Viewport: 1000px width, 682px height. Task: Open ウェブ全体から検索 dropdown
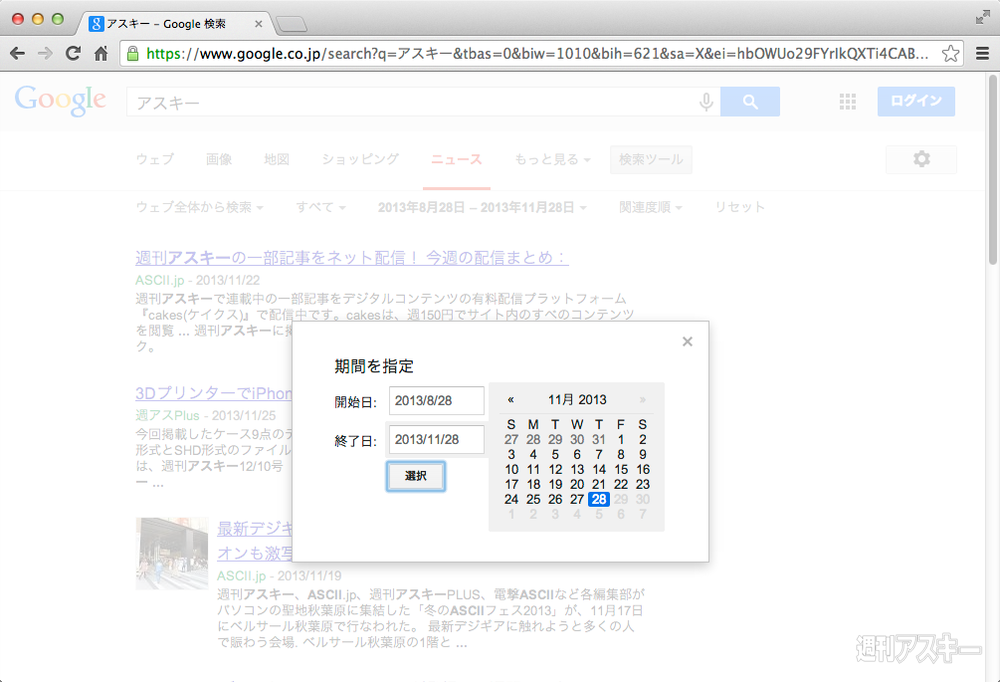coord(200,207)
